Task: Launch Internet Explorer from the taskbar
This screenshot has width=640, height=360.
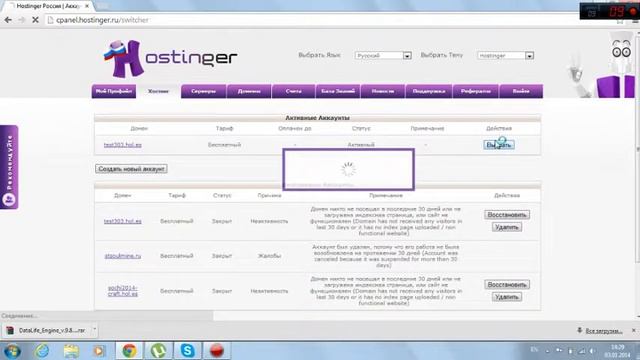Action: 42,351
